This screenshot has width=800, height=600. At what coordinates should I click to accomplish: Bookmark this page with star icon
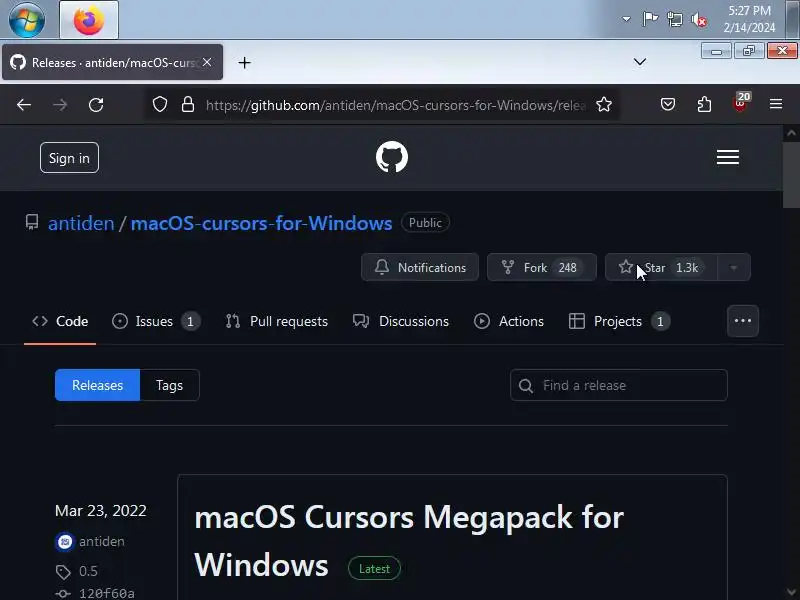tap(604, 105)
